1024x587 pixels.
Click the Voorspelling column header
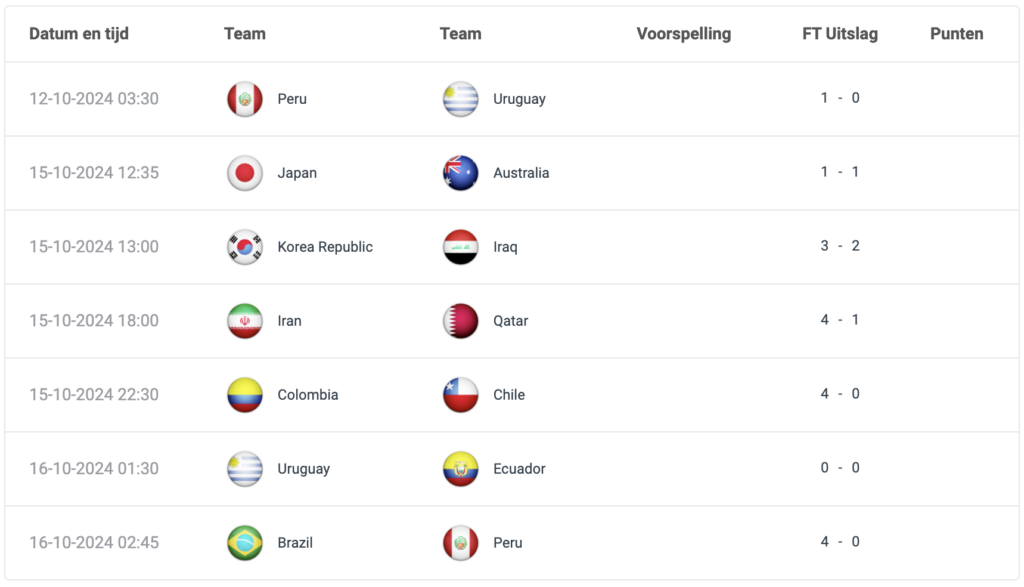click(684, 34)
